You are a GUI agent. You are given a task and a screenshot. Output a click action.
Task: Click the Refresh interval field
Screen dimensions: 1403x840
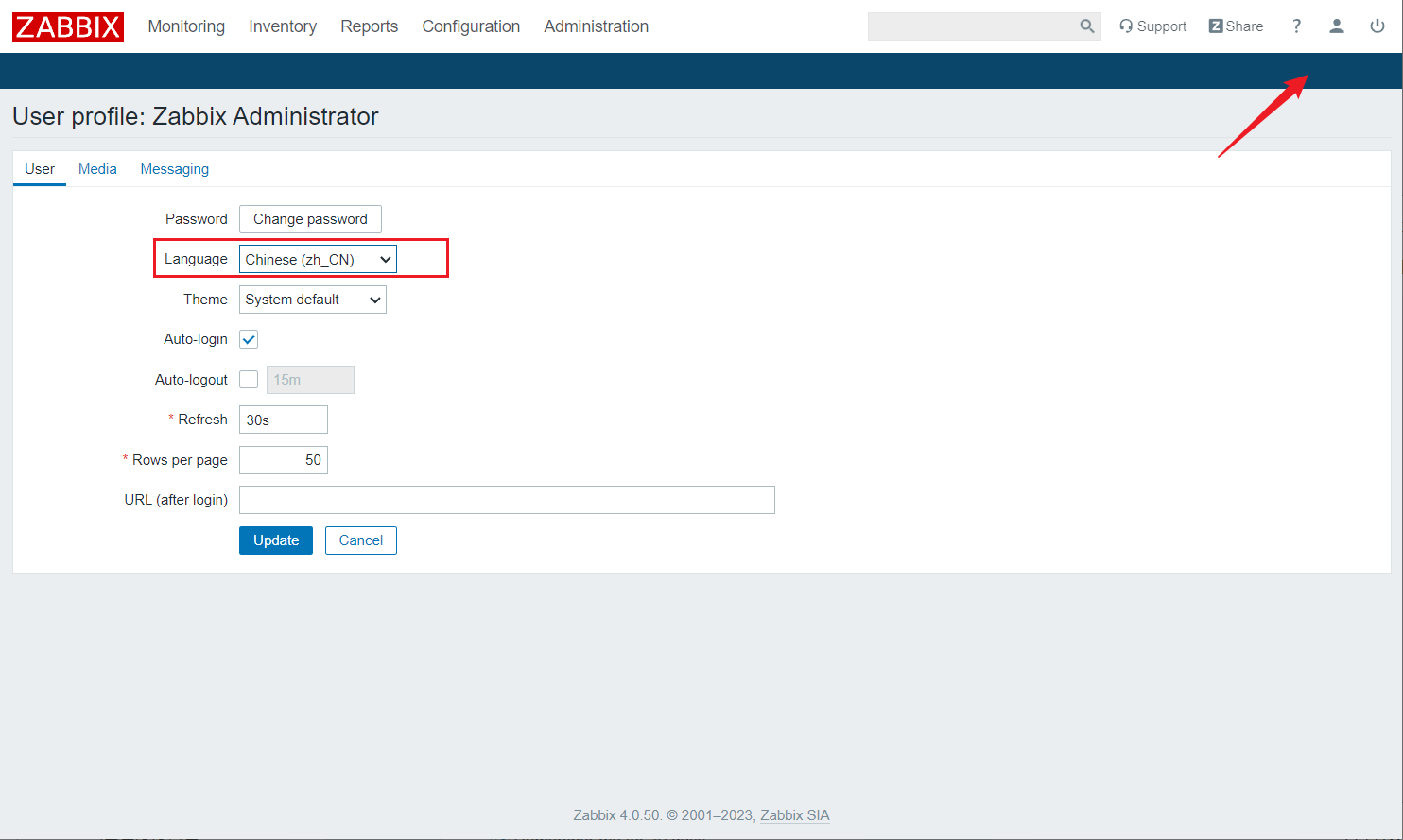coord(284,420)
